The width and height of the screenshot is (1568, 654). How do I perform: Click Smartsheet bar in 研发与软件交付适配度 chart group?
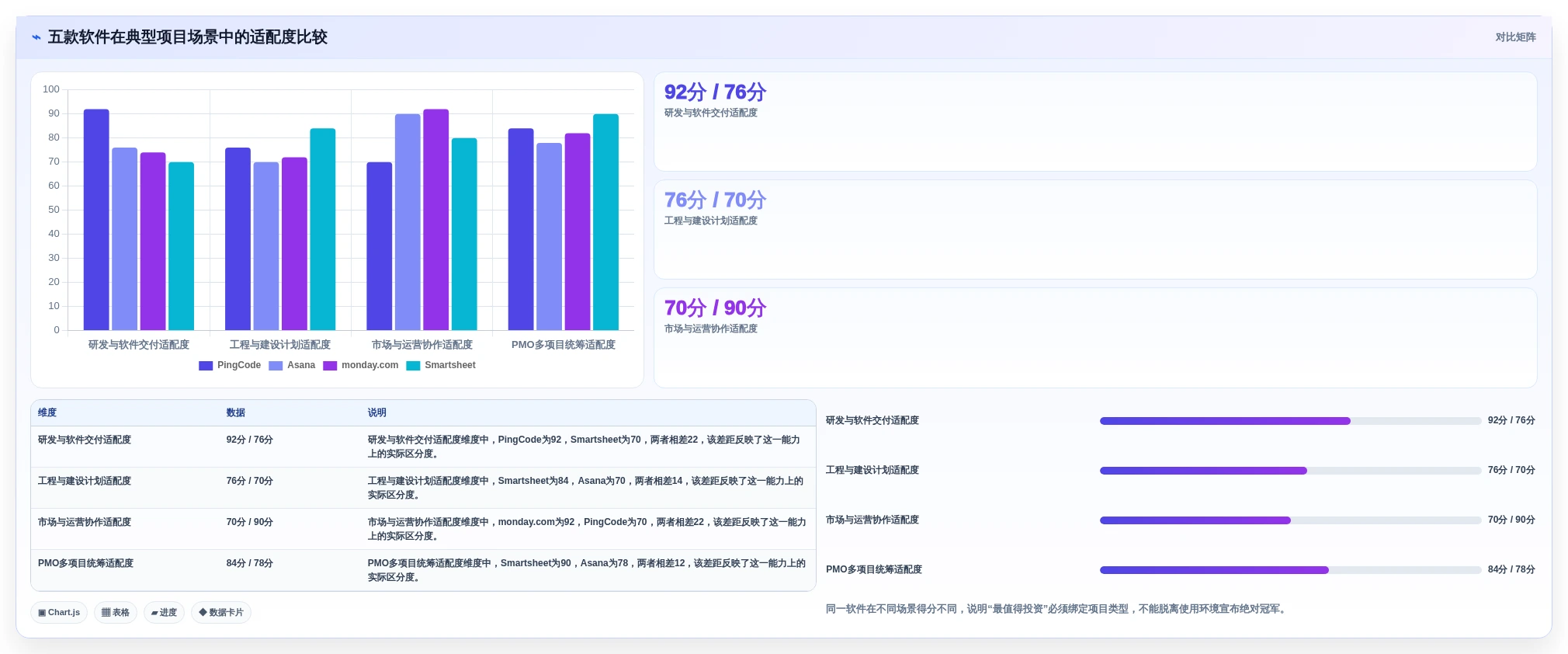coord(182,246)
